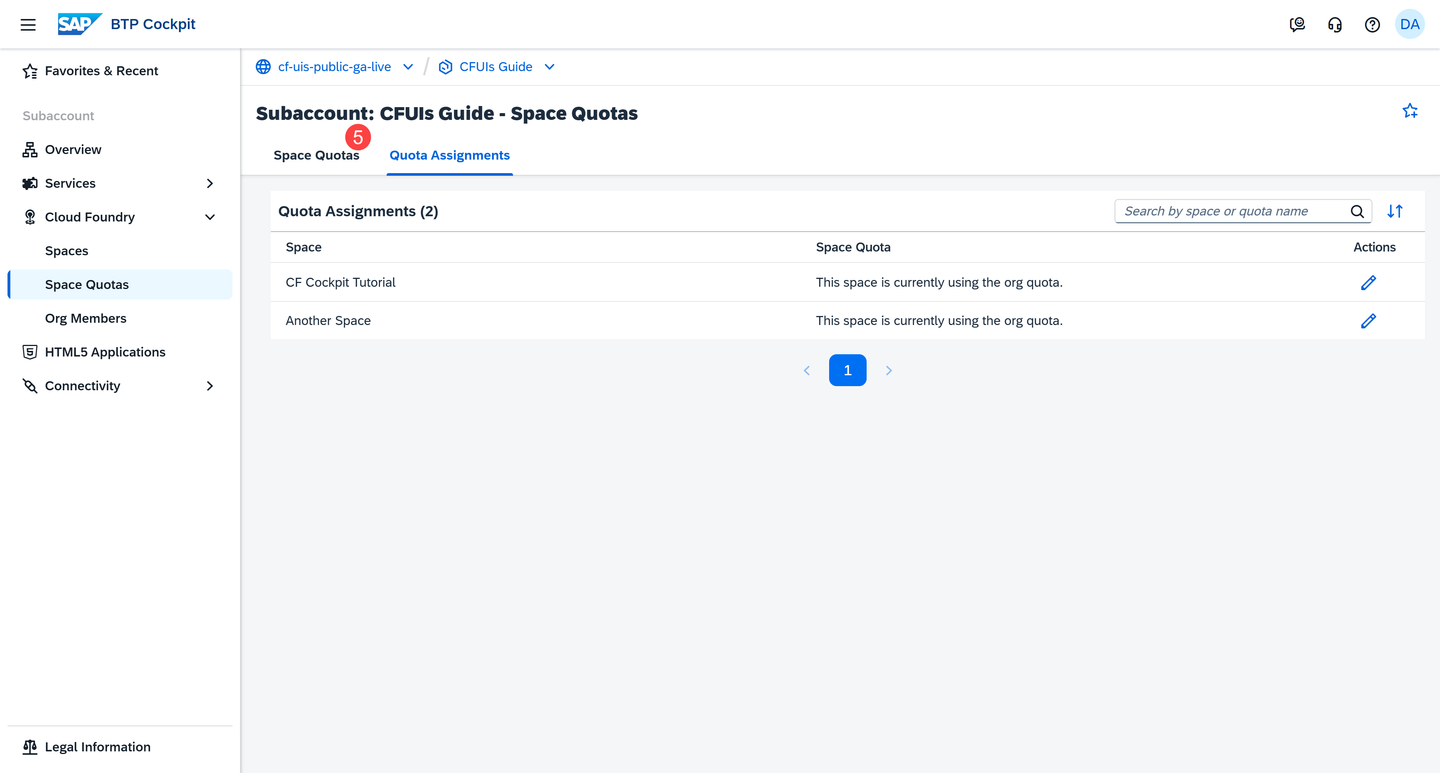
Task: Click the Favorites & Recent star icon
Action: [30, 71]
